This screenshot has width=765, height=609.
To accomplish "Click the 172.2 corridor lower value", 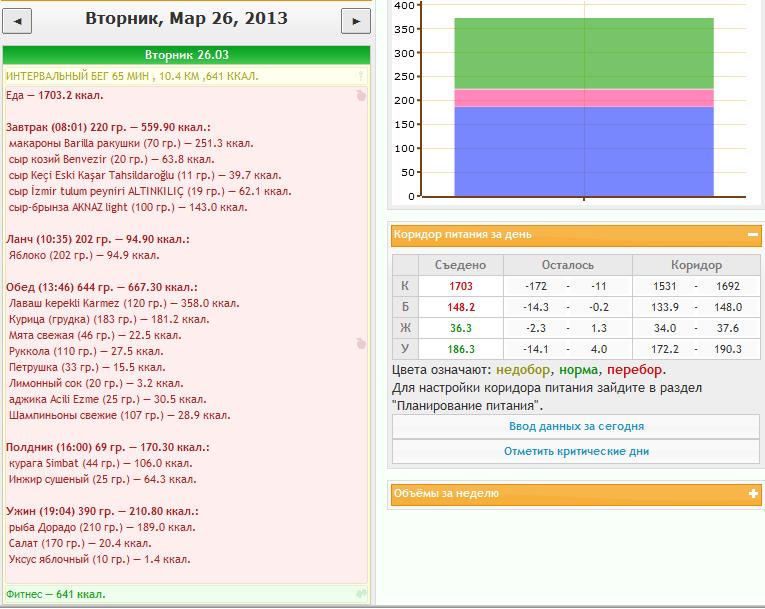I will click(665, 349).
